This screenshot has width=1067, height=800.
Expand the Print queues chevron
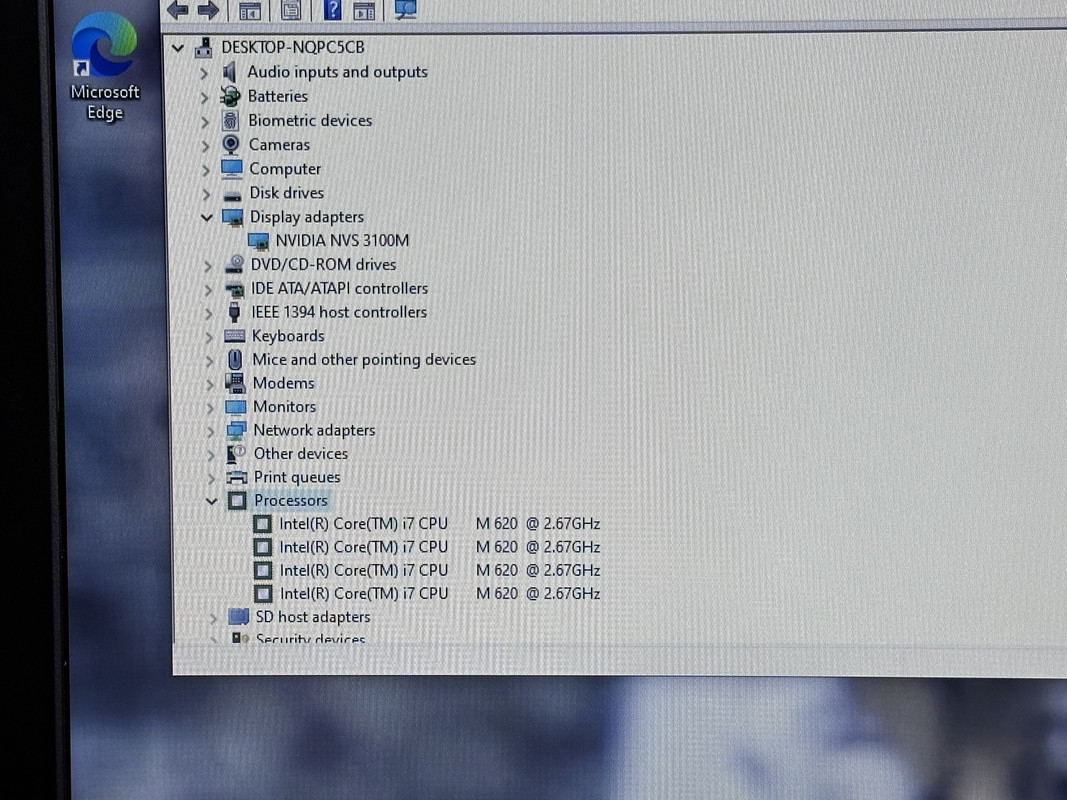(212, 478)
